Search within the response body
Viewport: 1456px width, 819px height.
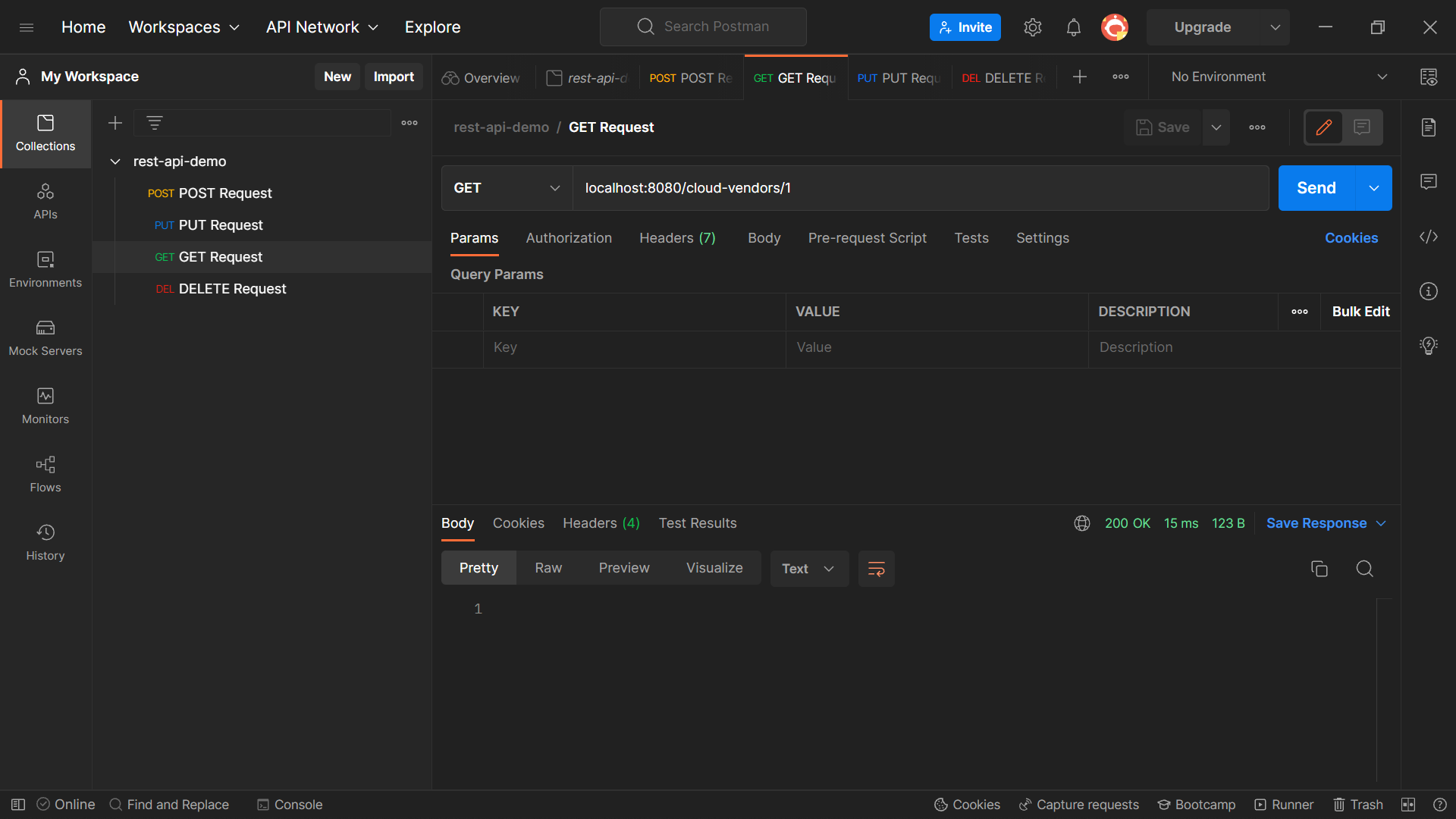pos(1364,568)
